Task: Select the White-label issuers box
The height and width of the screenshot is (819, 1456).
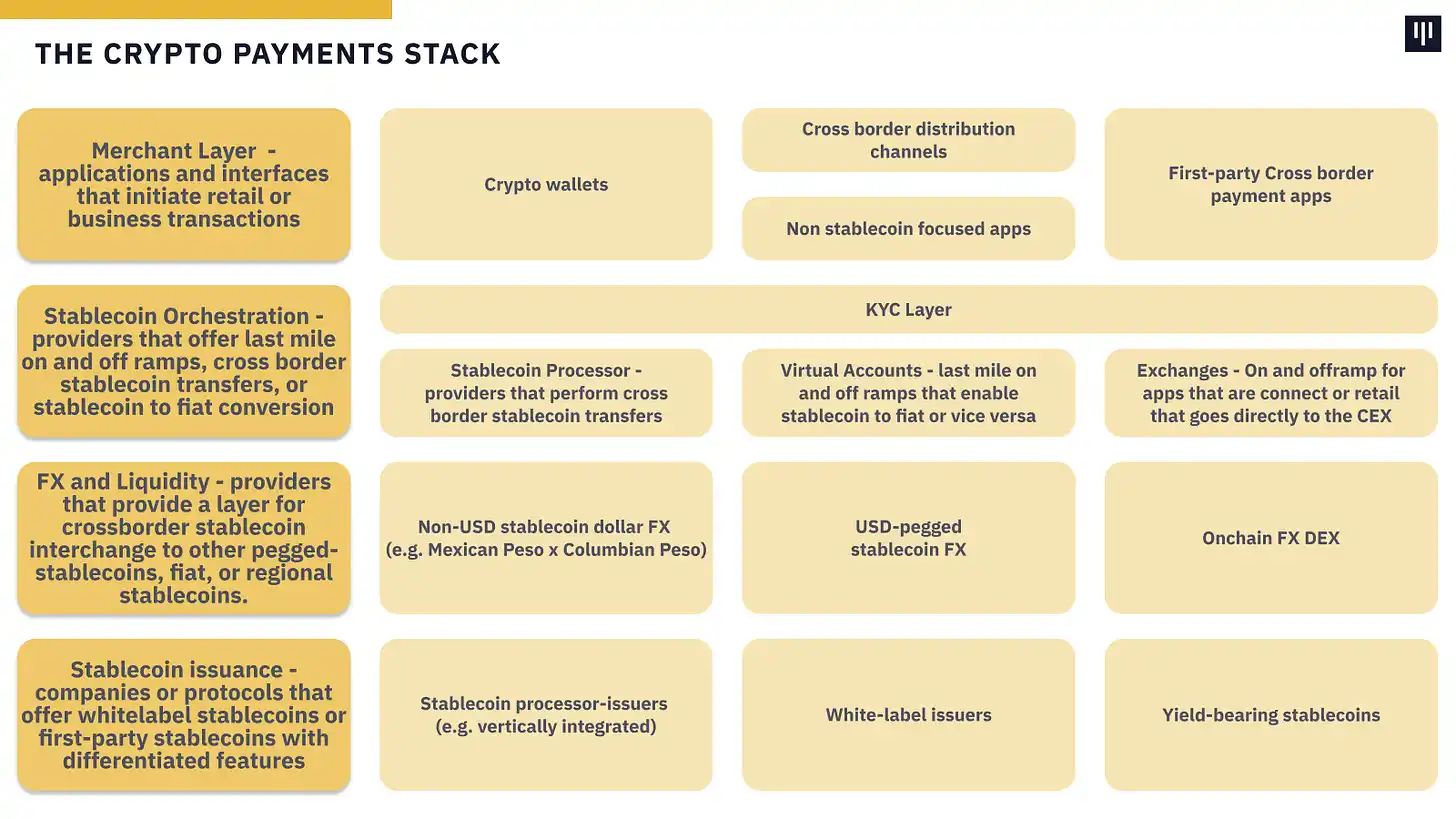Action: pyautogui.click(x=908, y=715)
